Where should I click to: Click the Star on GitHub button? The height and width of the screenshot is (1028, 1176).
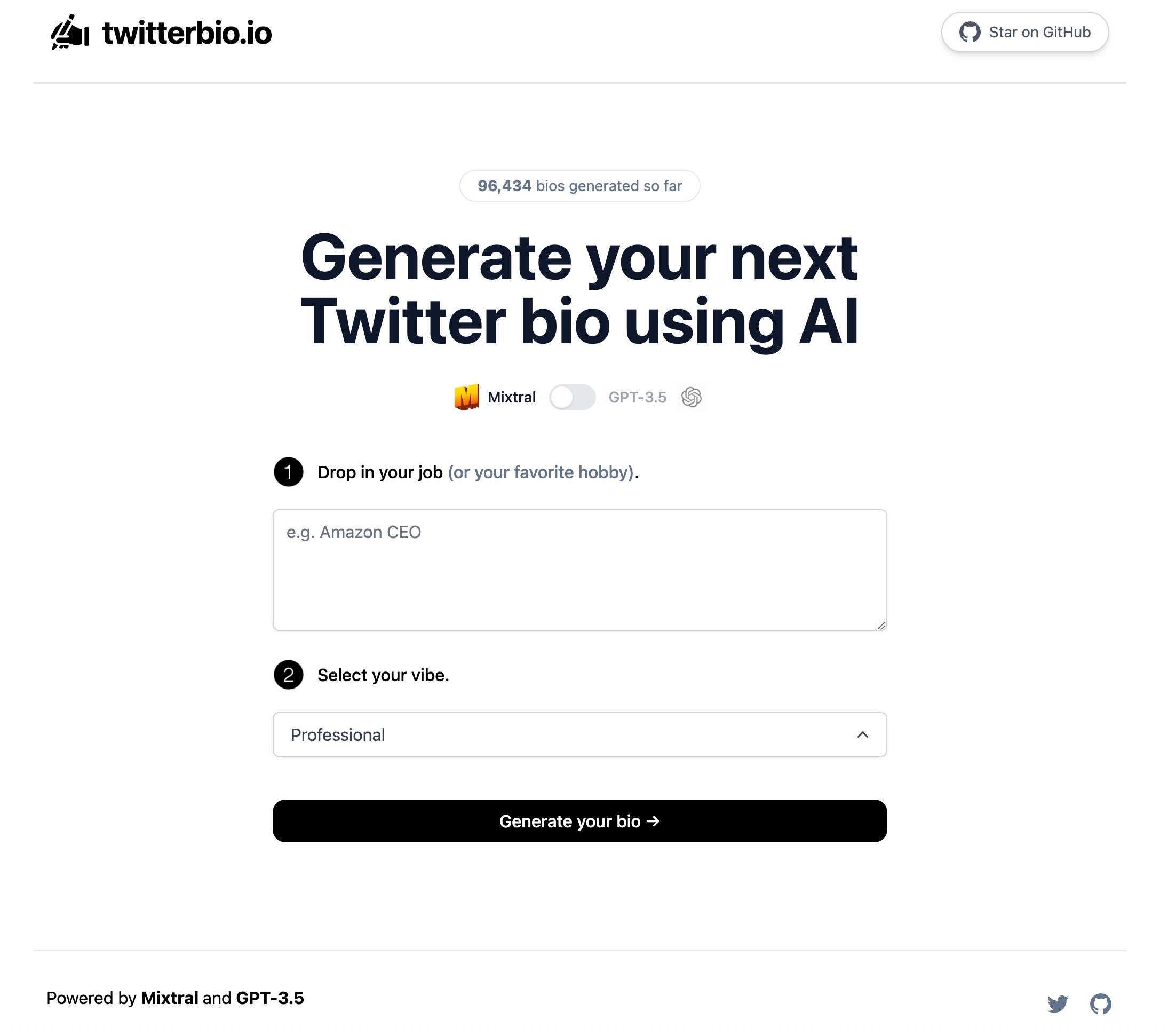pos(1024,32)
